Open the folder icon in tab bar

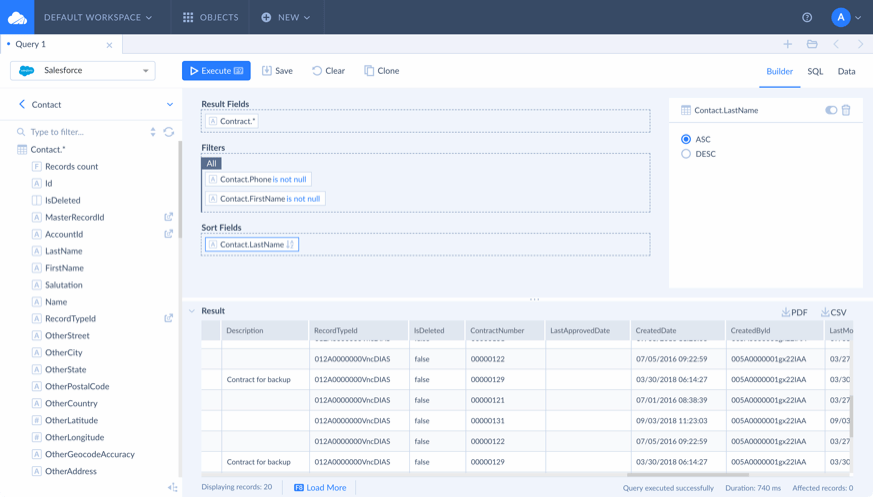812,44
